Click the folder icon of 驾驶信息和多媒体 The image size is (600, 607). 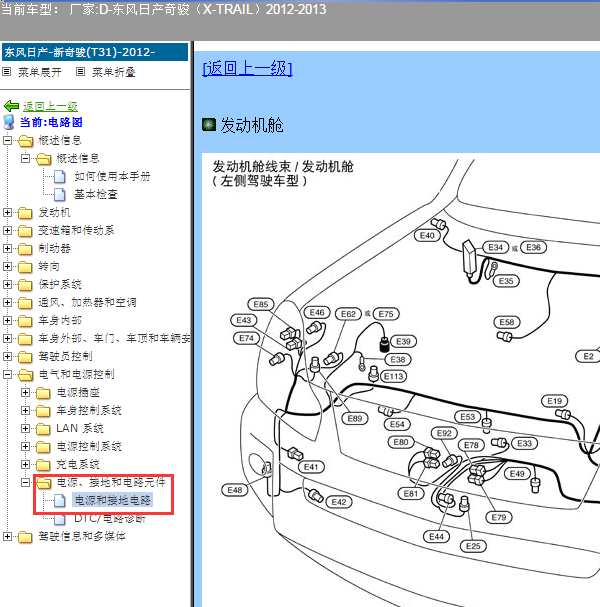pyautogui.click(x=25, y=537)
